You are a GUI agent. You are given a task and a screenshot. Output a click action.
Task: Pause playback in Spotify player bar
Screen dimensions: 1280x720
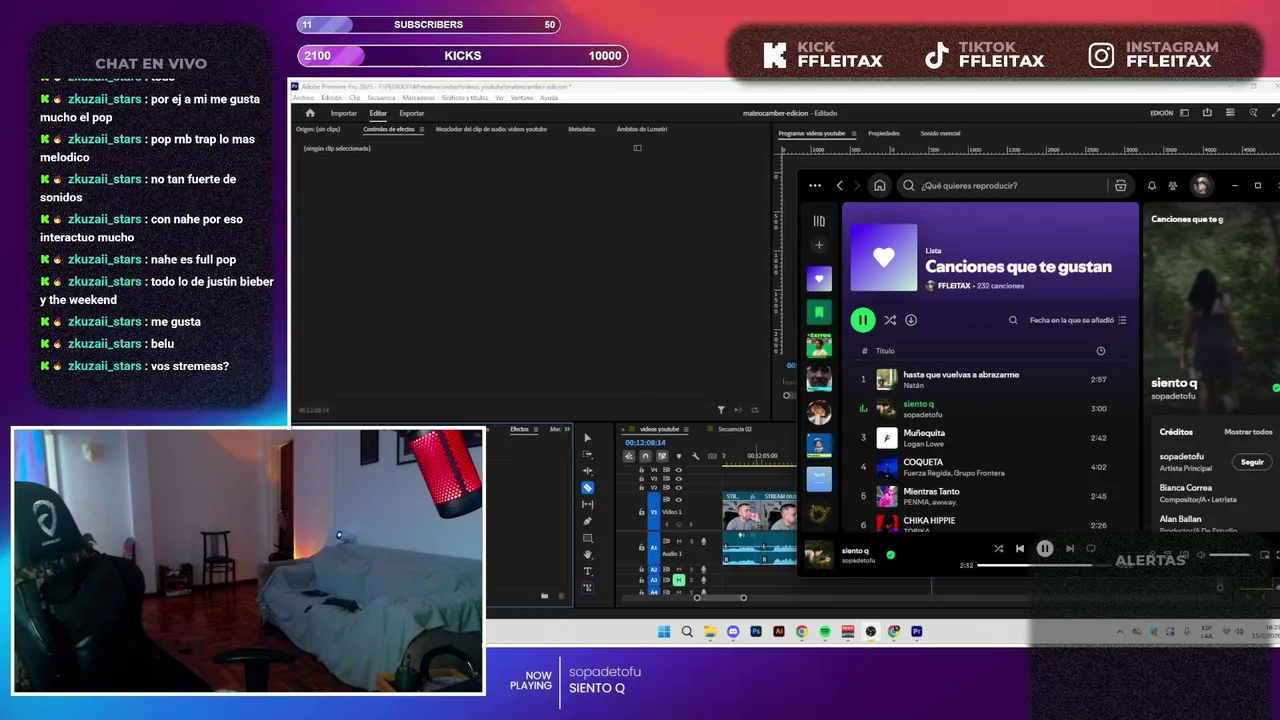click(x=1044, y=548)
